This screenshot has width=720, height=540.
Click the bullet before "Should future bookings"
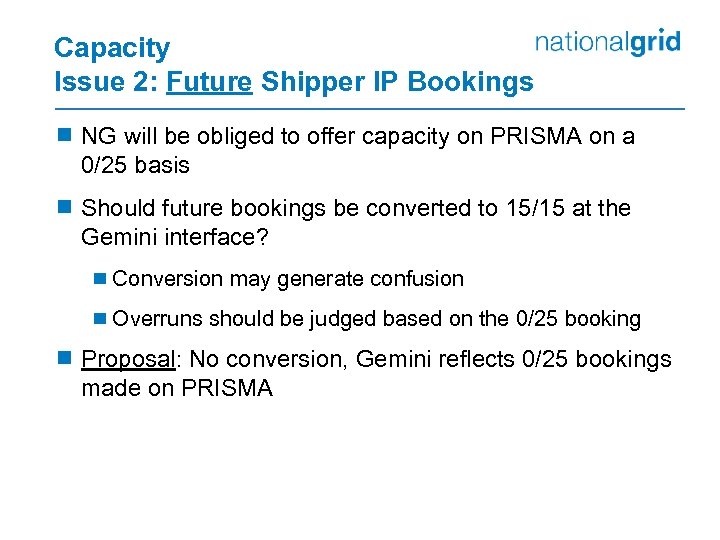[x=65, y=208]
